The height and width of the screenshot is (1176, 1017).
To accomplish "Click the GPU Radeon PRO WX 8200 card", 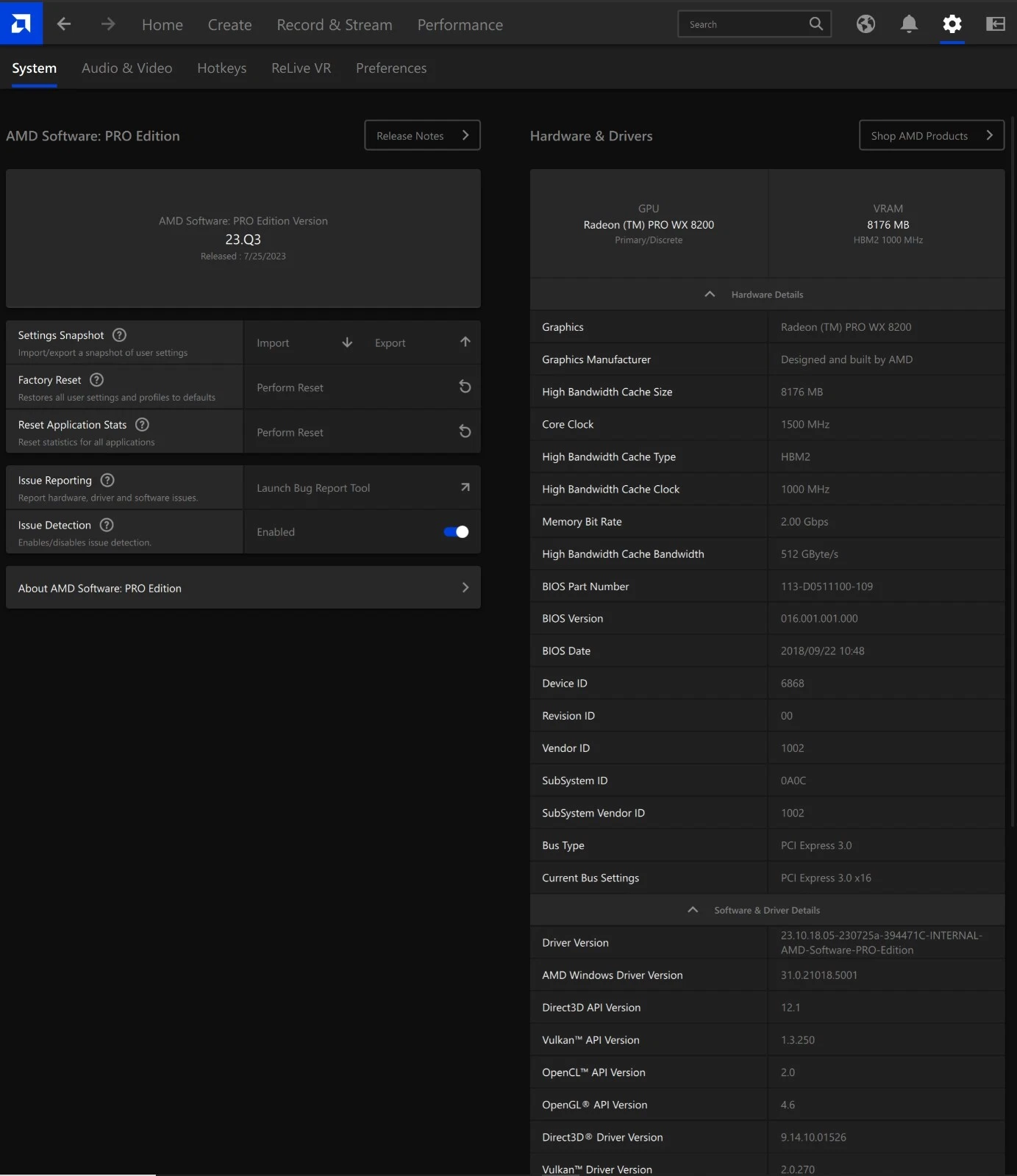I will pyautogui.click(x=649, y=223).
